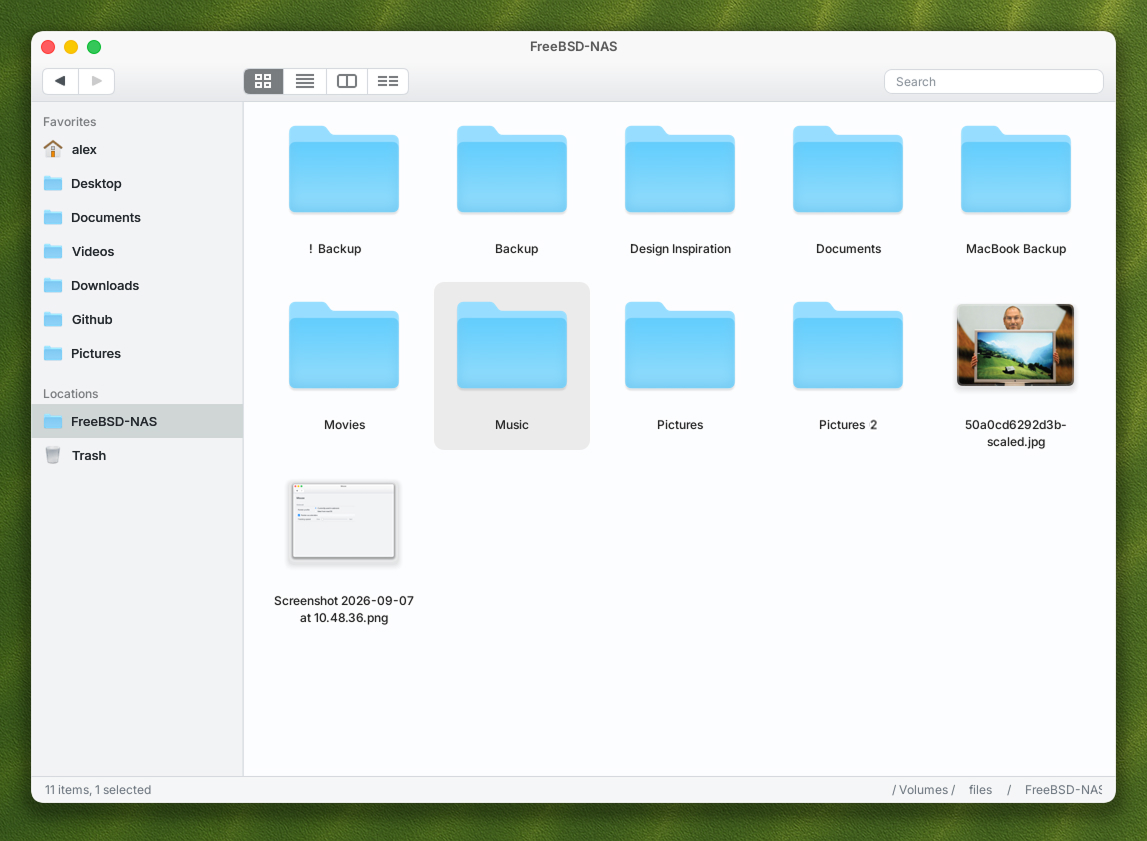This screenshot has height=841, width=1147.
Task: Click the "Movies" name label
Action: 345,425
